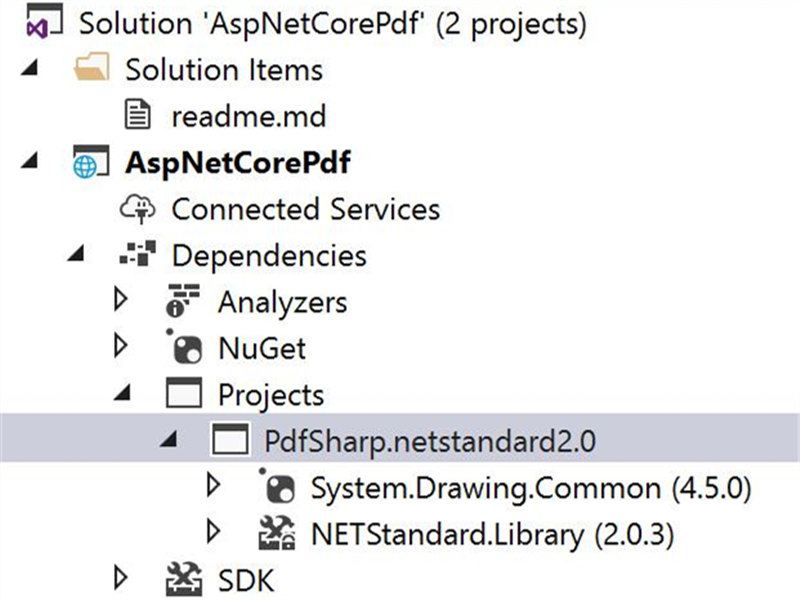Select the Projects tree item
The width and height of the screenshot is (800, 600).
pyautogui.click(x=271, y=394)
